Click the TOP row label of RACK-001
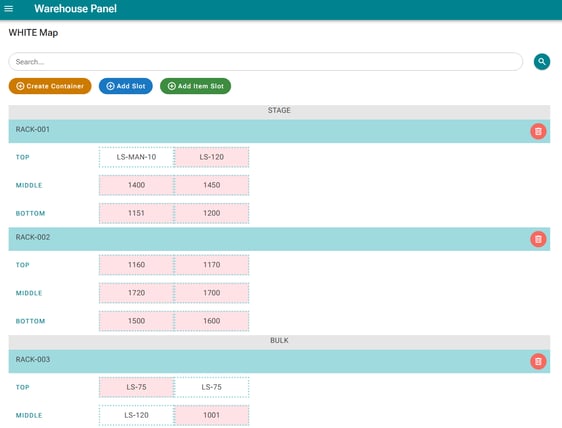This screenshot has width=562, height=428. click(23, 157)
